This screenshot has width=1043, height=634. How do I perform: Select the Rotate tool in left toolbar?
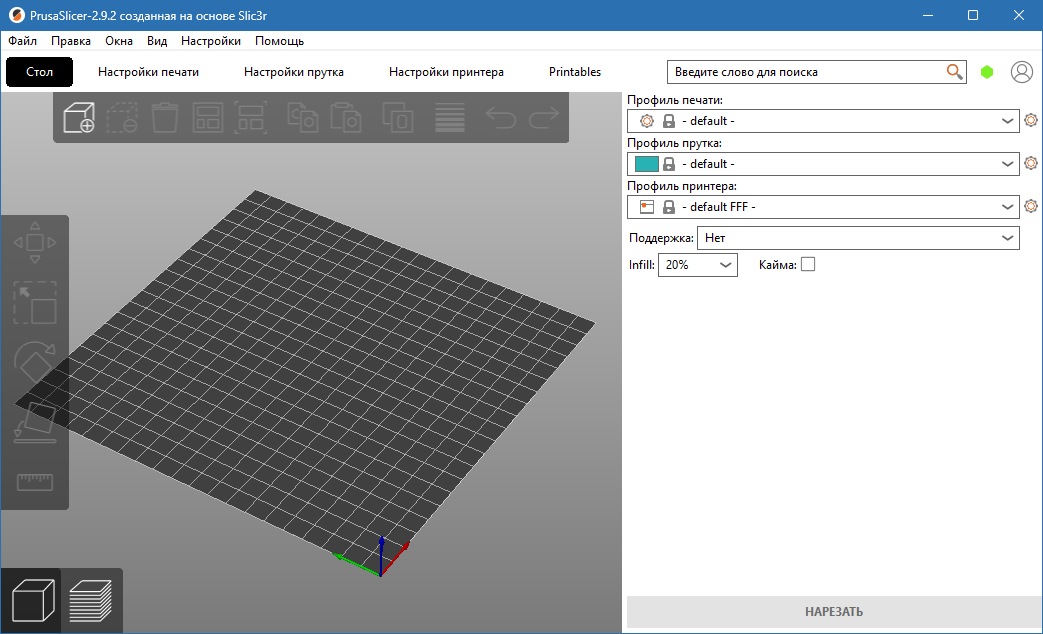coord(35,363)
